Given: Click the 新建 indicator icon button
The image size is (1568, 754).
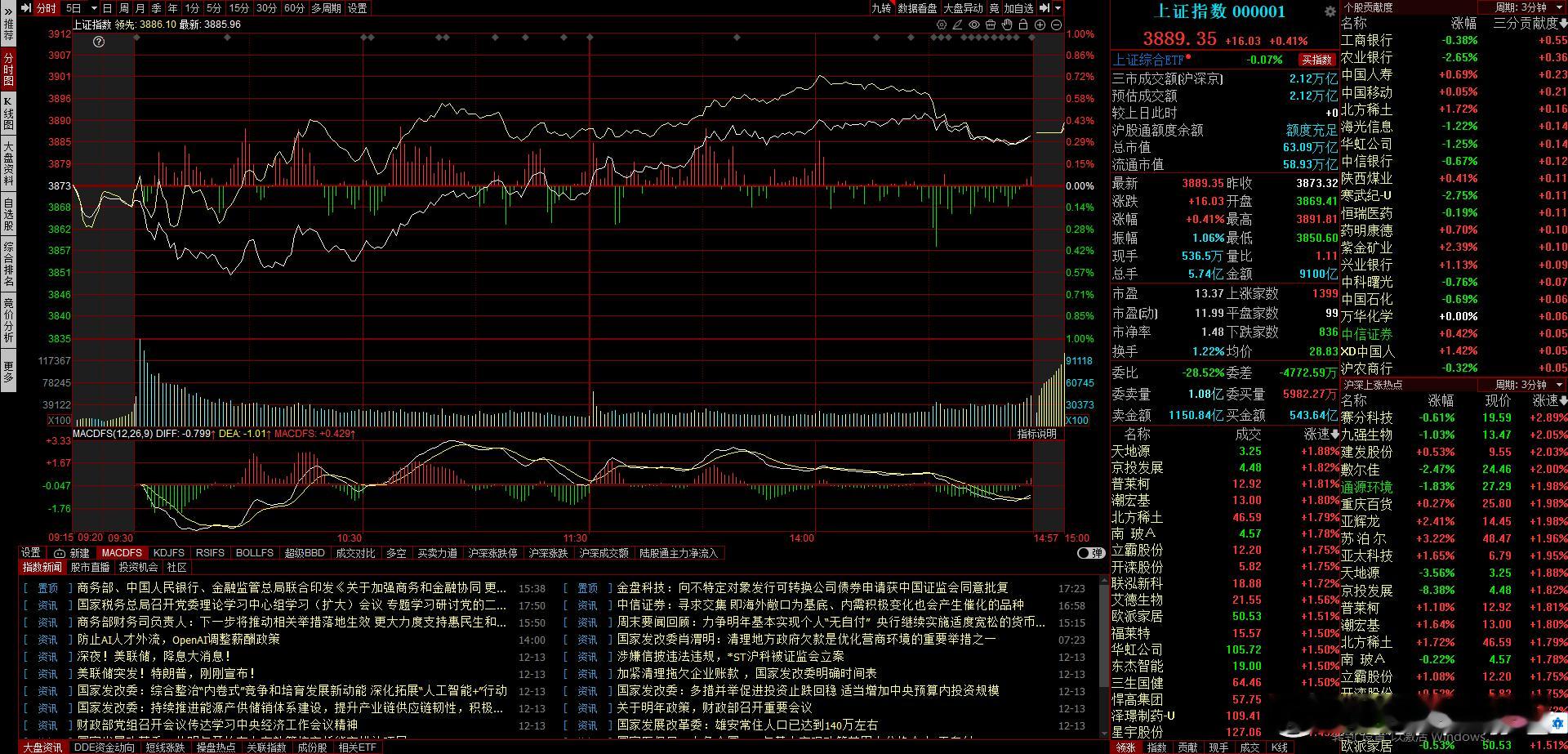Looking at the screenshot, I should pos(72,553).
